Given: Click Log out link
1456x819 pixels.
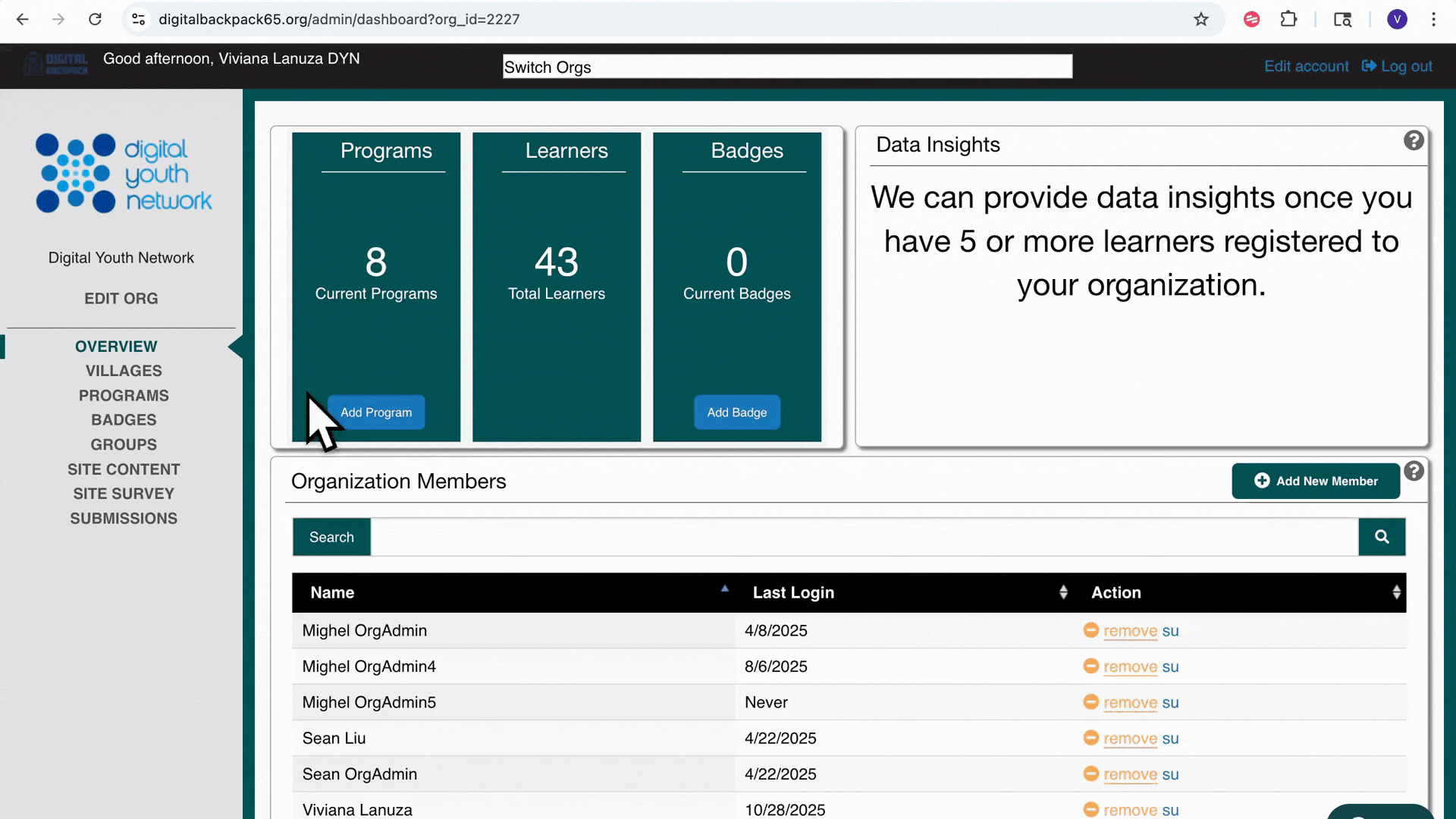Looking at the screenshot, I should tap(1397, 66).
